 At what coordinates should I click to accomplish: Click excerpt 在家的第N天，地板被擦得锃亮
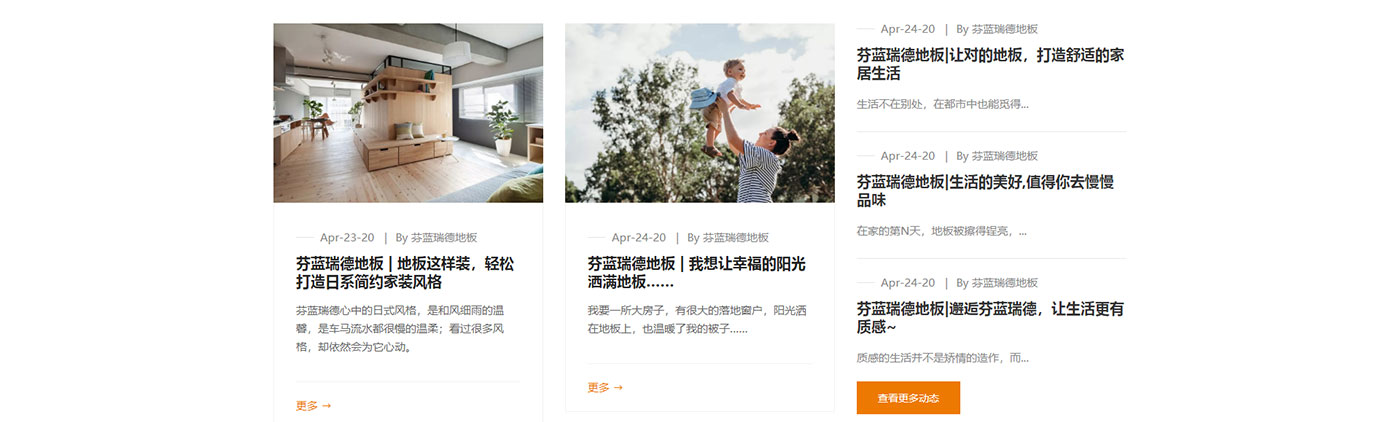pos(941,231)
